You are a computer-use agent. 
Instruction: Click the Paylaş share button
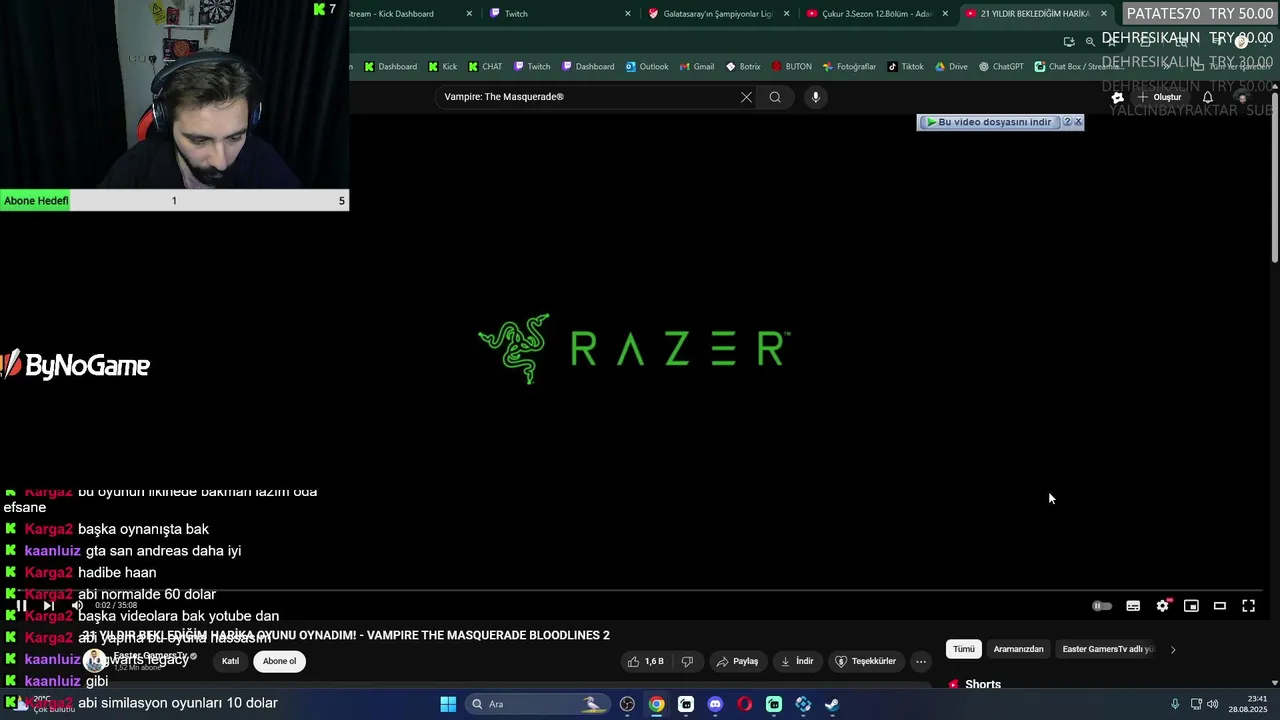737,661
